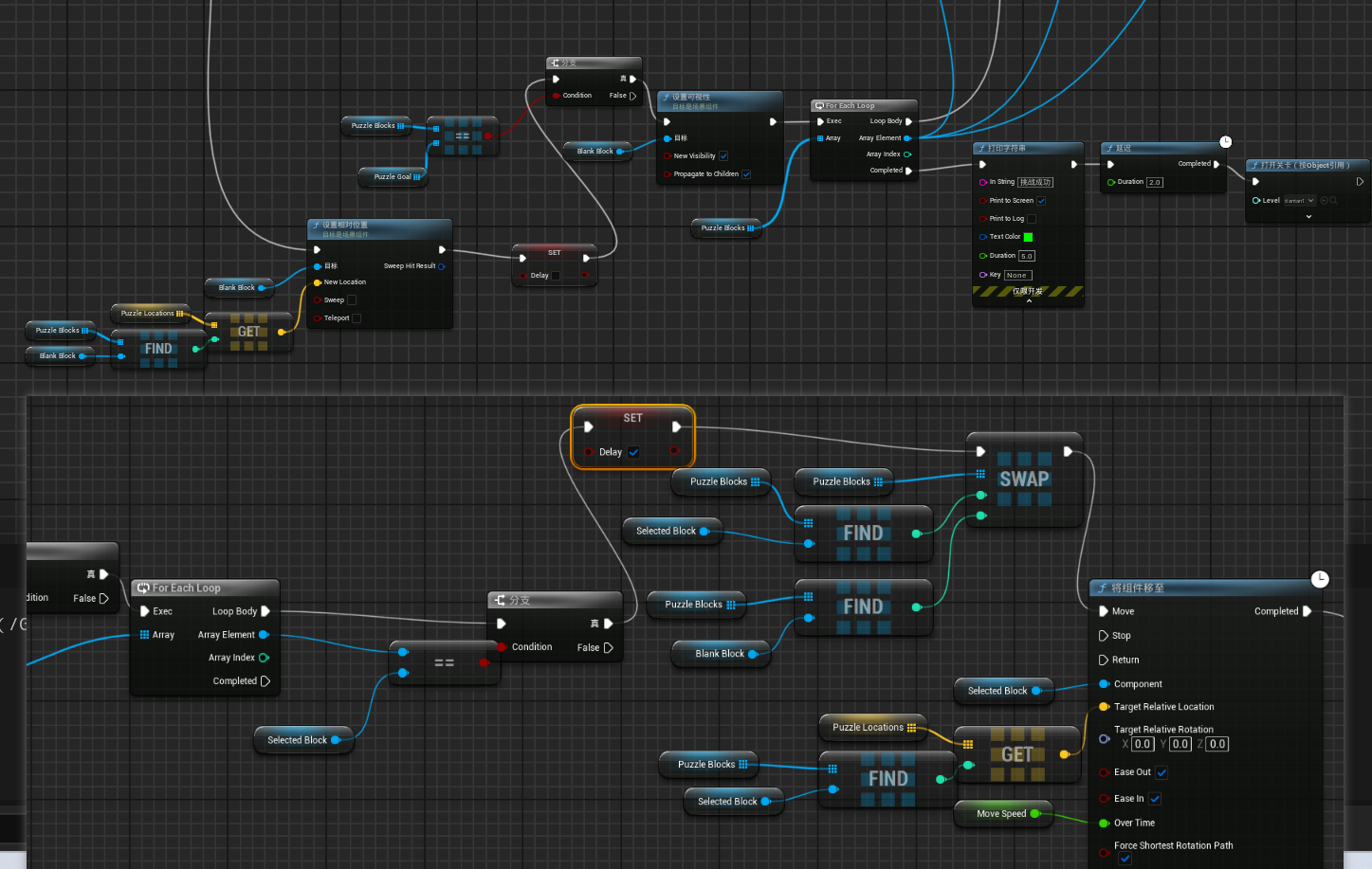Edit Duration value 5.0 on 打印字符串 node
The height and width of the screenshot is (869, 1372).
1027,256
